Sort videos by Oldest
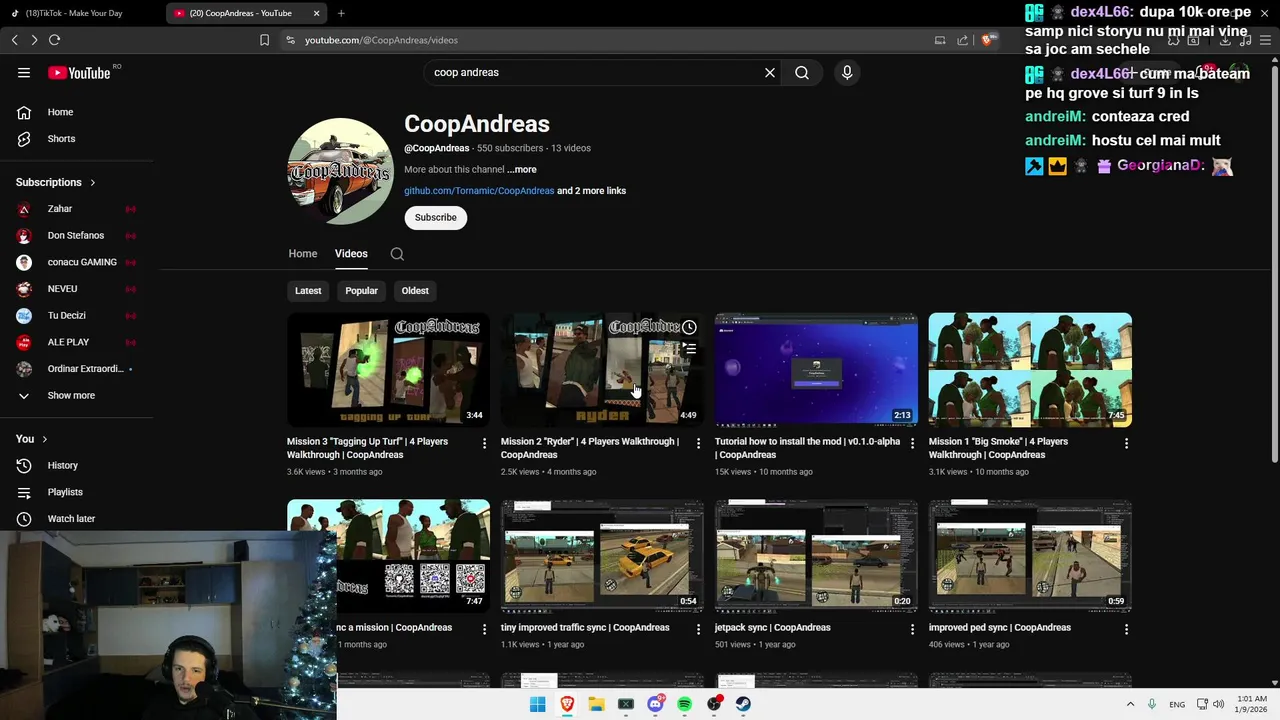The image size is (1280, 720). (x=415, y=291)
